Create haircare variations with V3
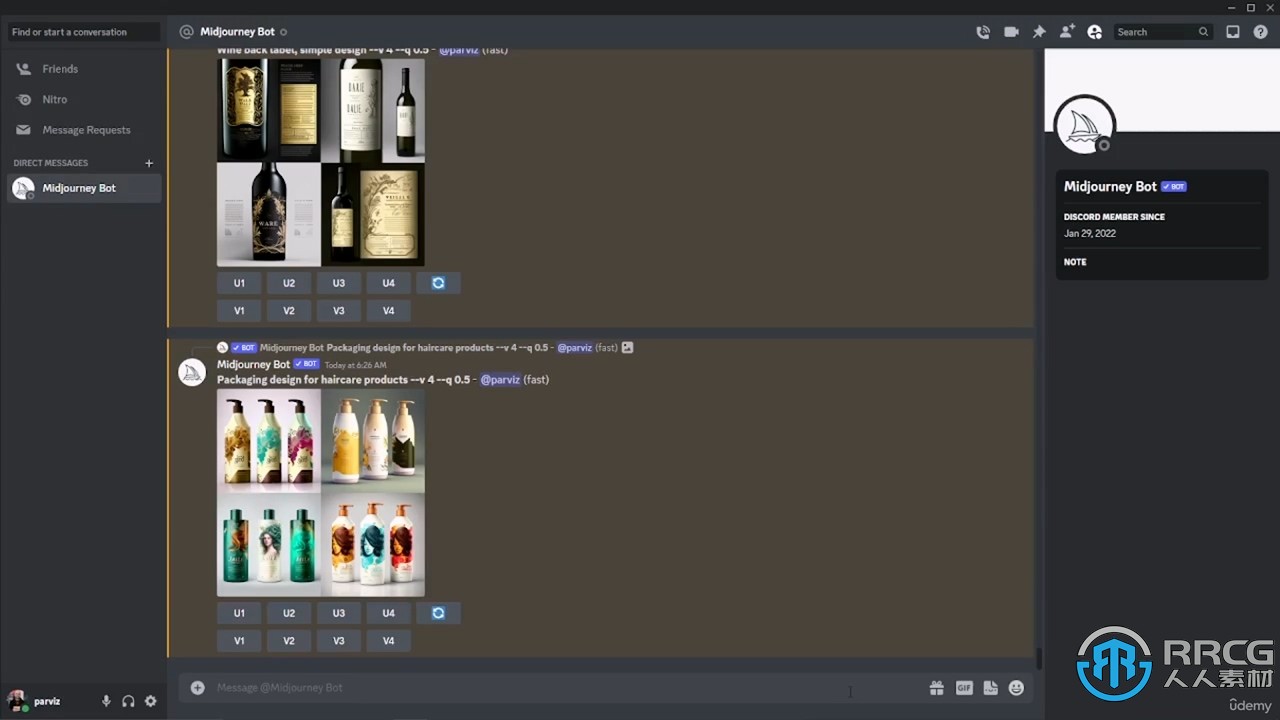This screenshot has width=1280, height=720. (x=339, y=641)
